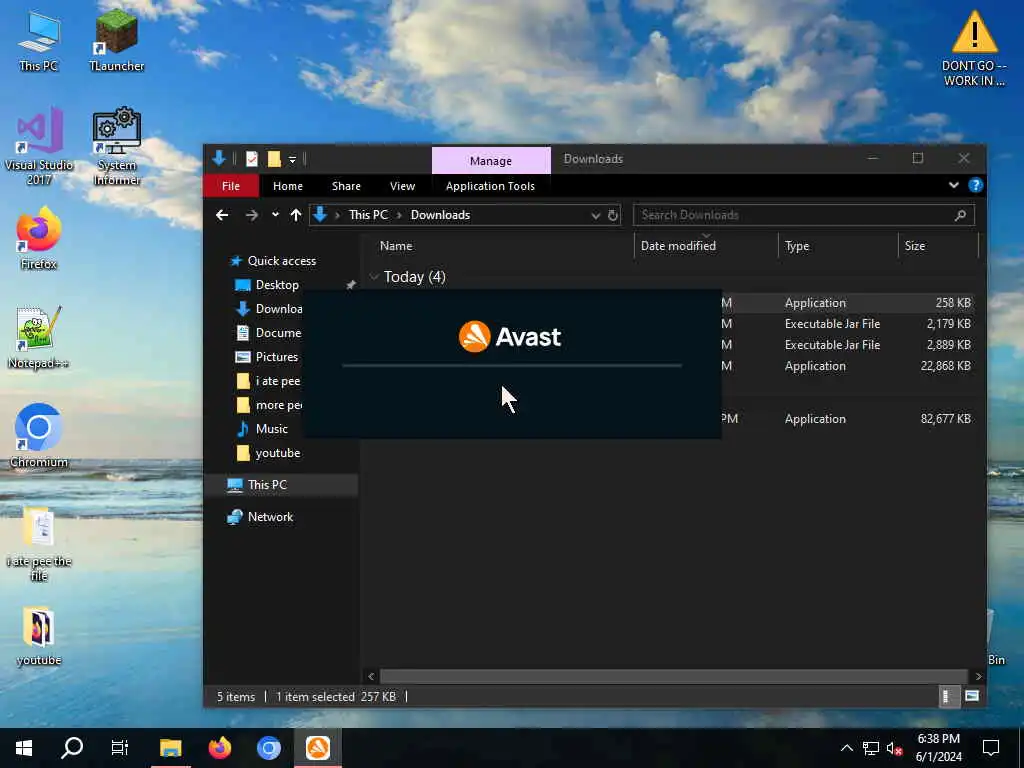
Task: Open Visual Studio 2017 shortcut
Action: pyautogui.click(x=39, y=146)
